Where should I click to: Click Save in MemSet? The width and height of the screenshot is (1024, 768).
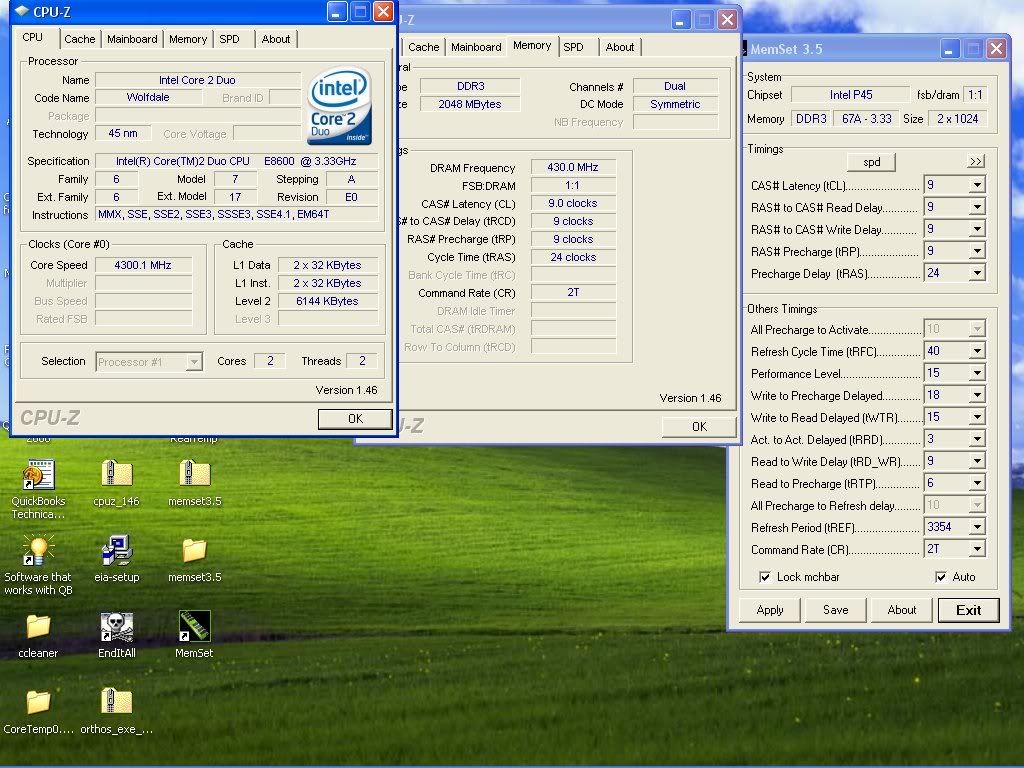coord(836,610)
